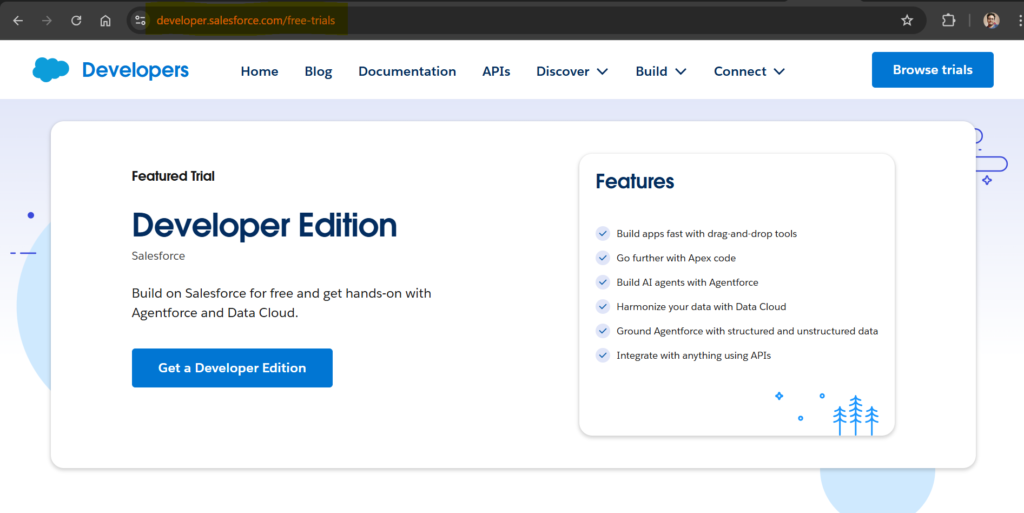Click the checkmark beside Ground Agentforce
The width and height of the screenshot is (1024, 513).
(603, 331)
